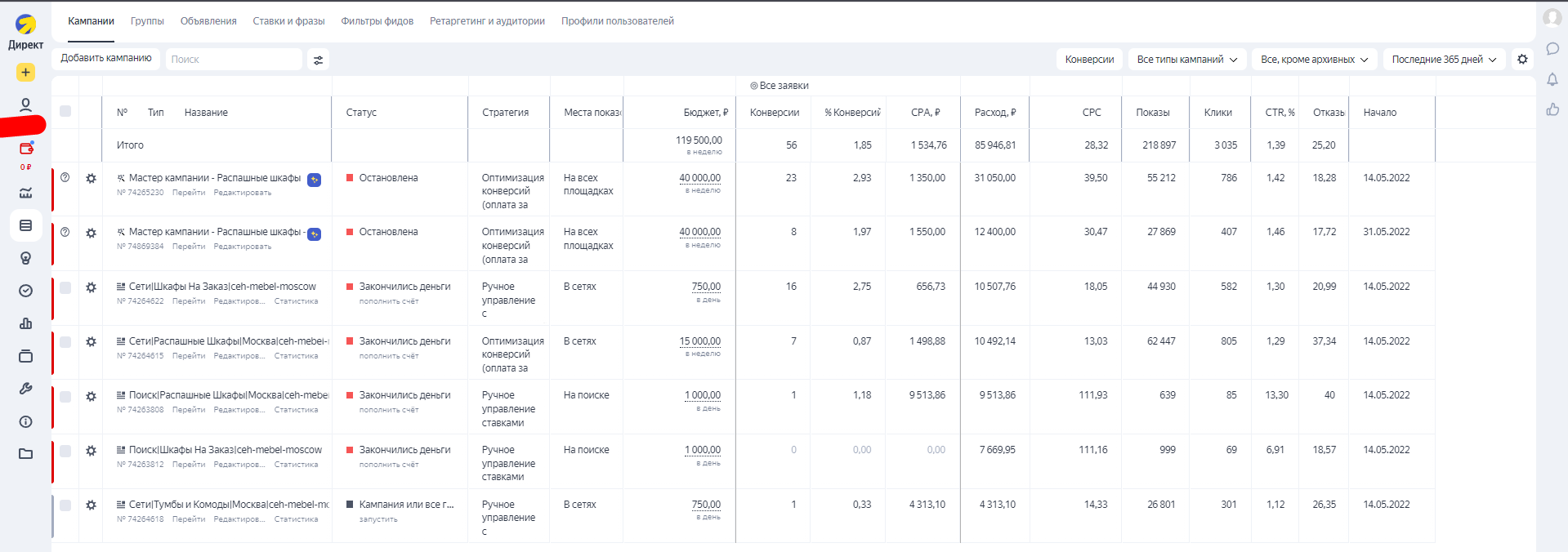Open the 'Все, кроме архивных' filter dropdown
This screenshot has height=552, width=1568.
pos(1314,60)
